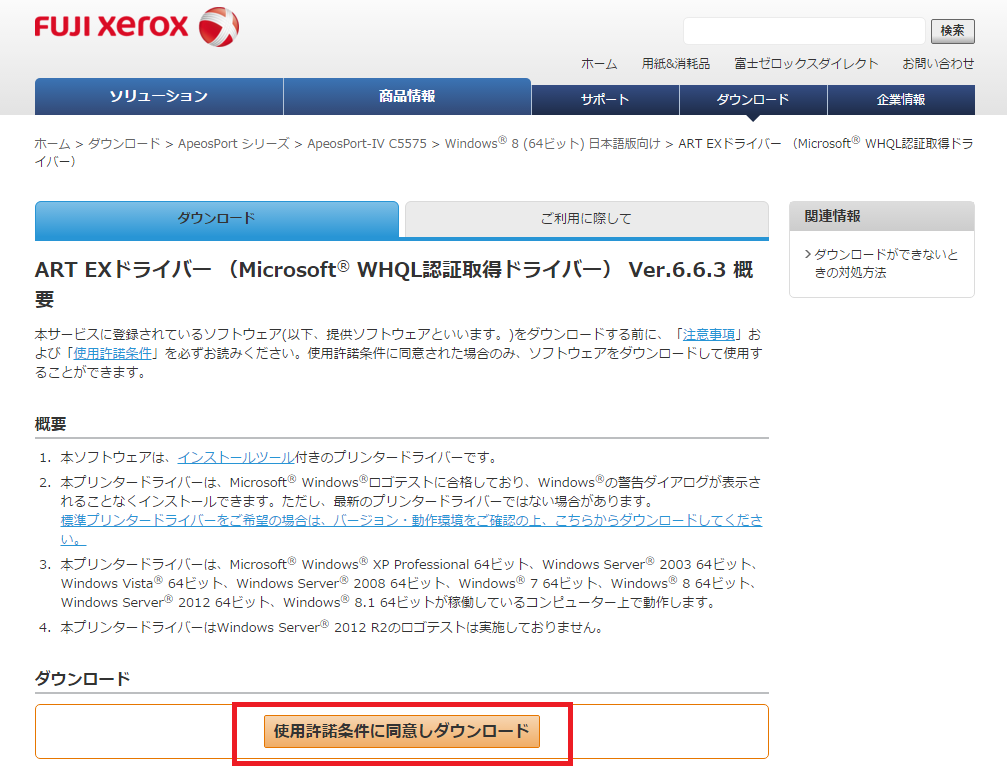1007x773 pixels.
Task: Open ダウンロード navigation tab
Action: point(753,100)
